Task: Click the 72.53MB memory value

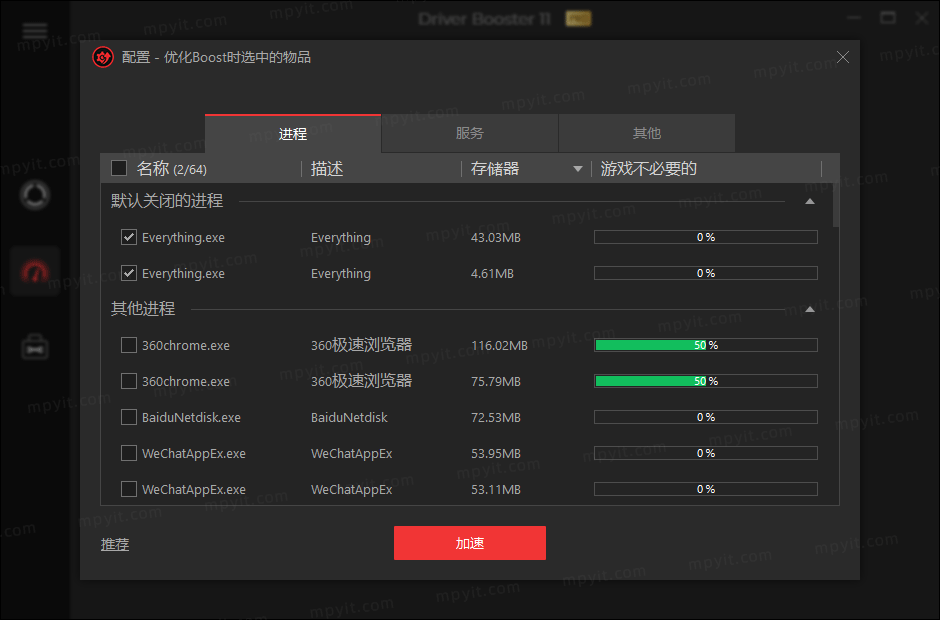Action: tap(496, 417)
